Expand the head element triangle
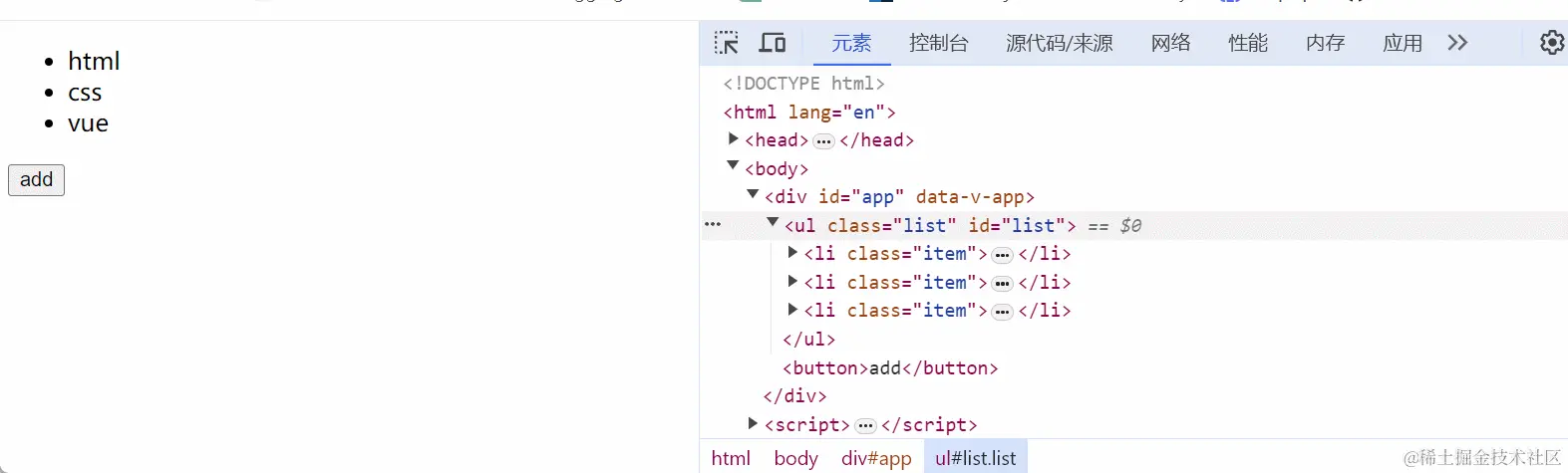1568x473 pixels. (x=734, y=139)
